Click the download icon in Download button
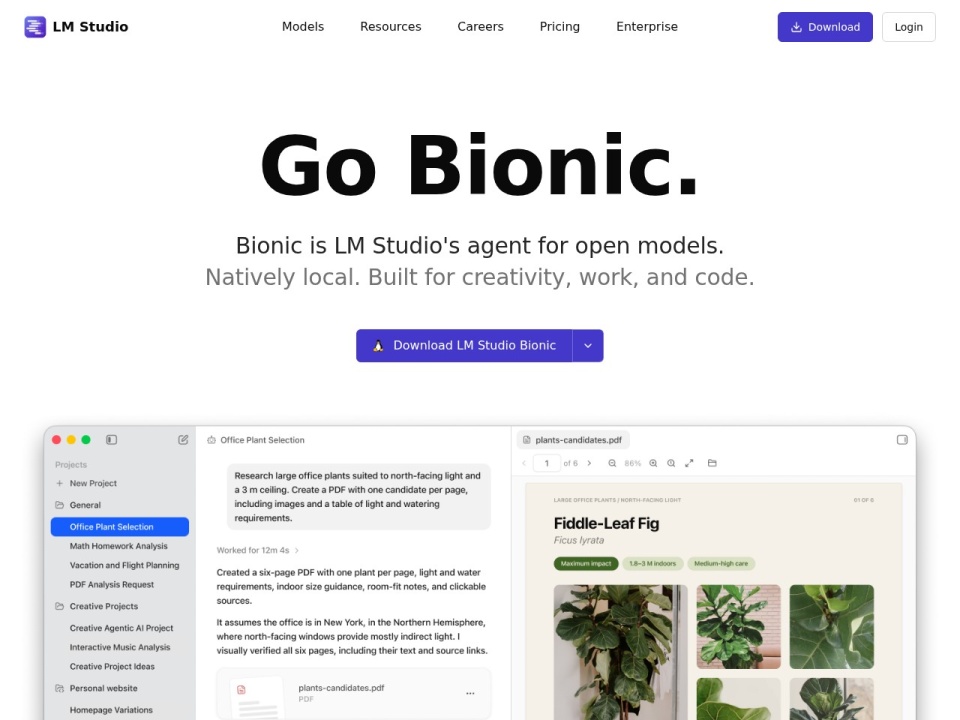The width and height of the screenshot is (960, 720). (796, 27)
